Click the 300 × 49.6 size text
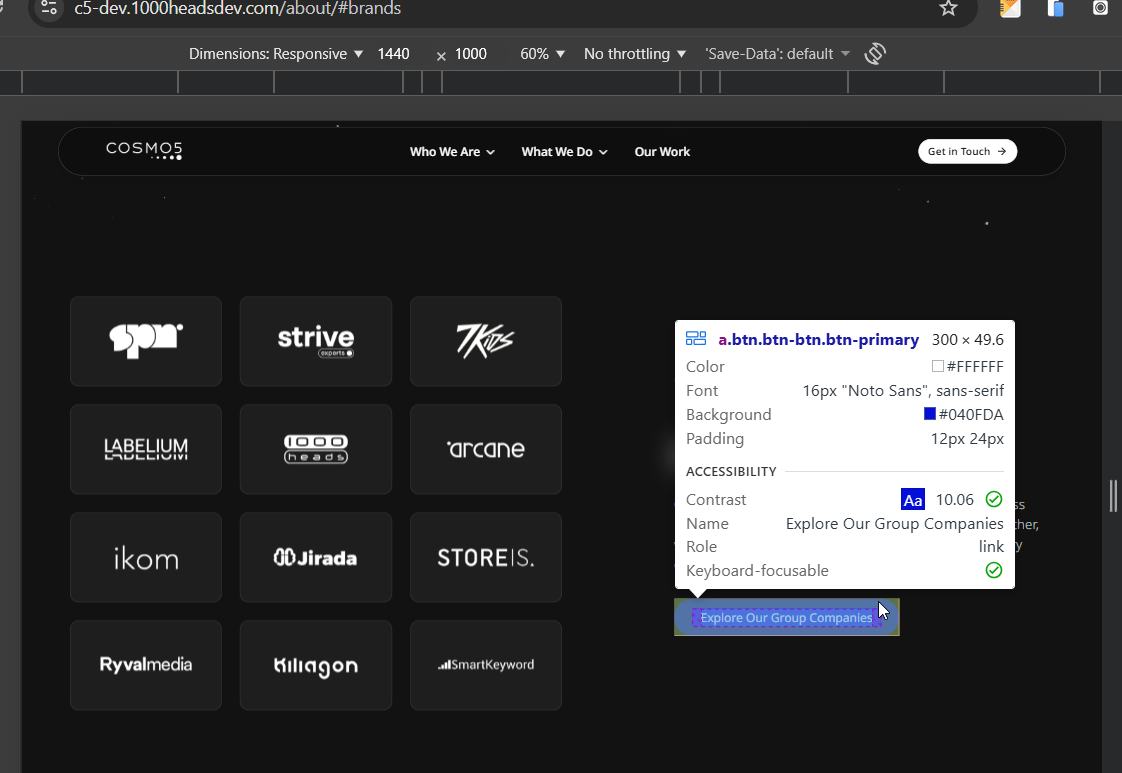Viewport: 1122px width, 773px height. pyautogui.click(x=967, y=339)
